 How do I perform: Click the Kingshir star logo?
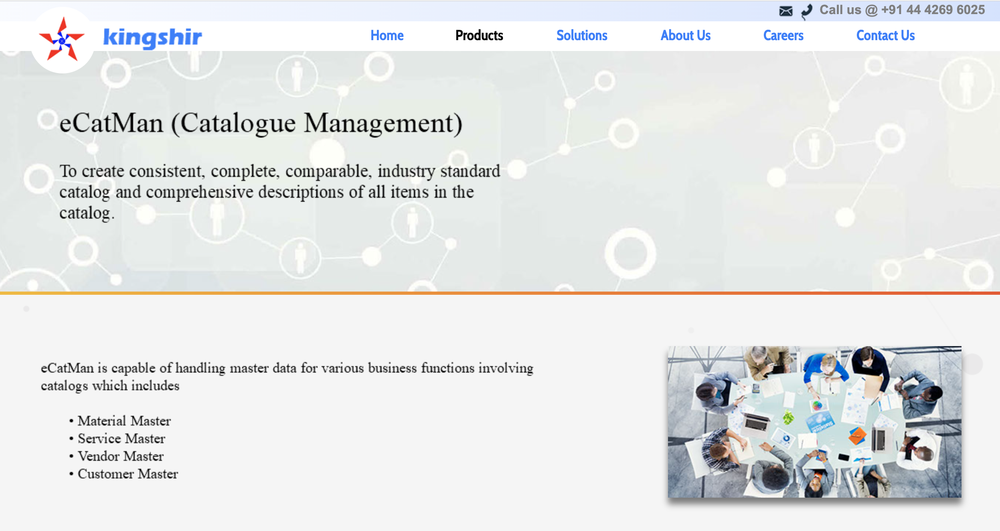62,40
